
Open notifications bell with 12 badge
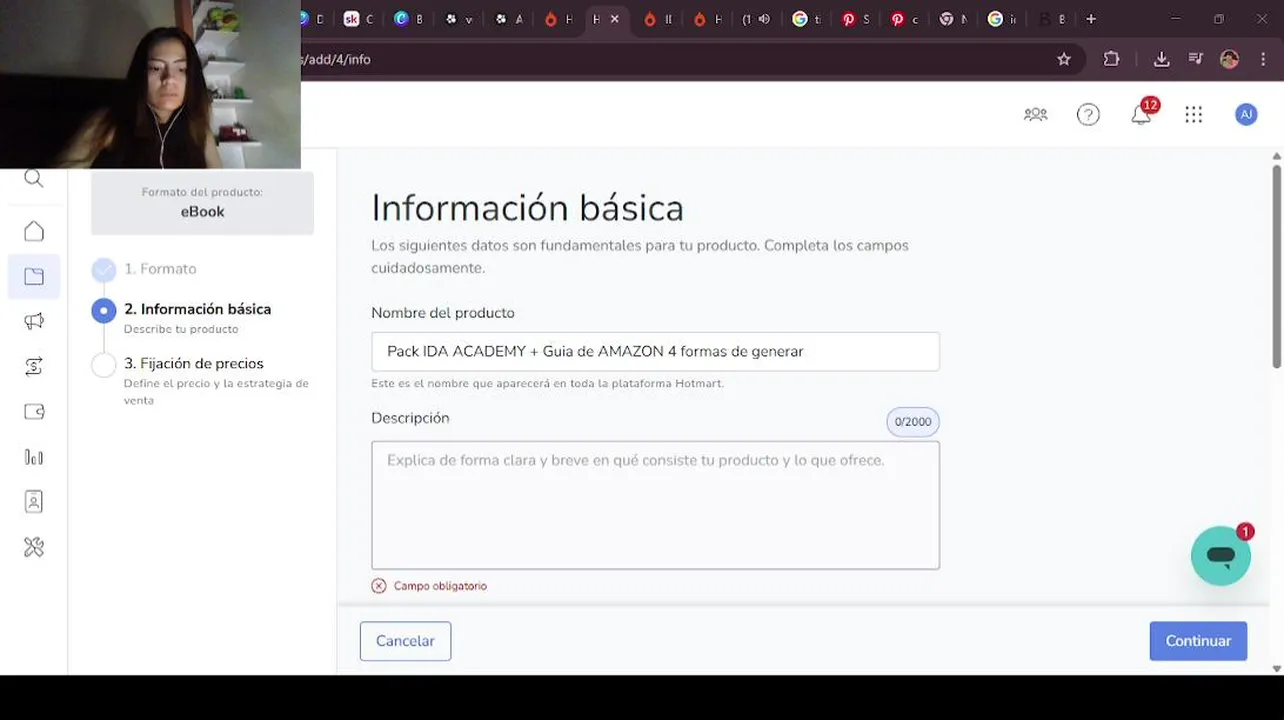pyautogui.click(x=1142, y=113)
